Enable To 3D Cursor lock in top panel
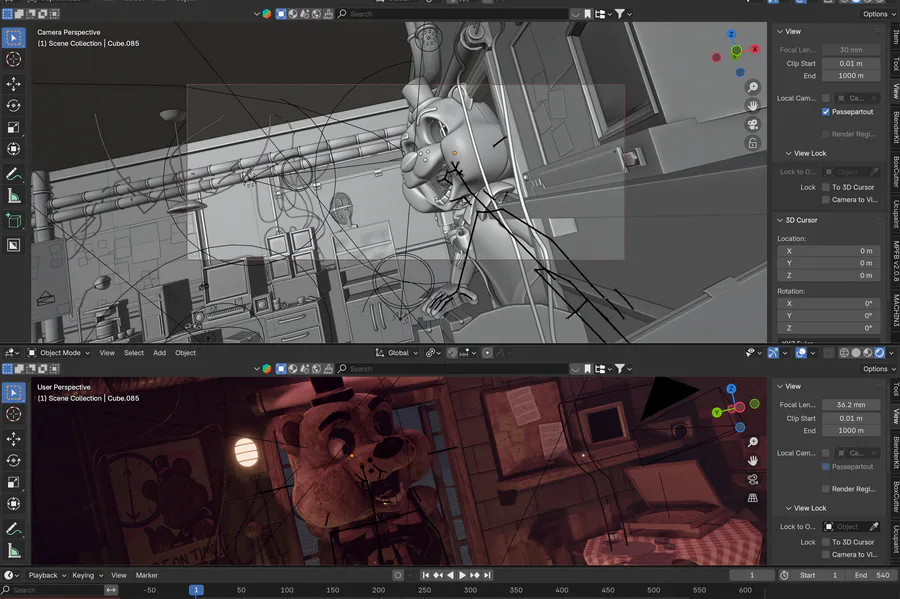Screen dimensions: 900x599 [825, 187]
